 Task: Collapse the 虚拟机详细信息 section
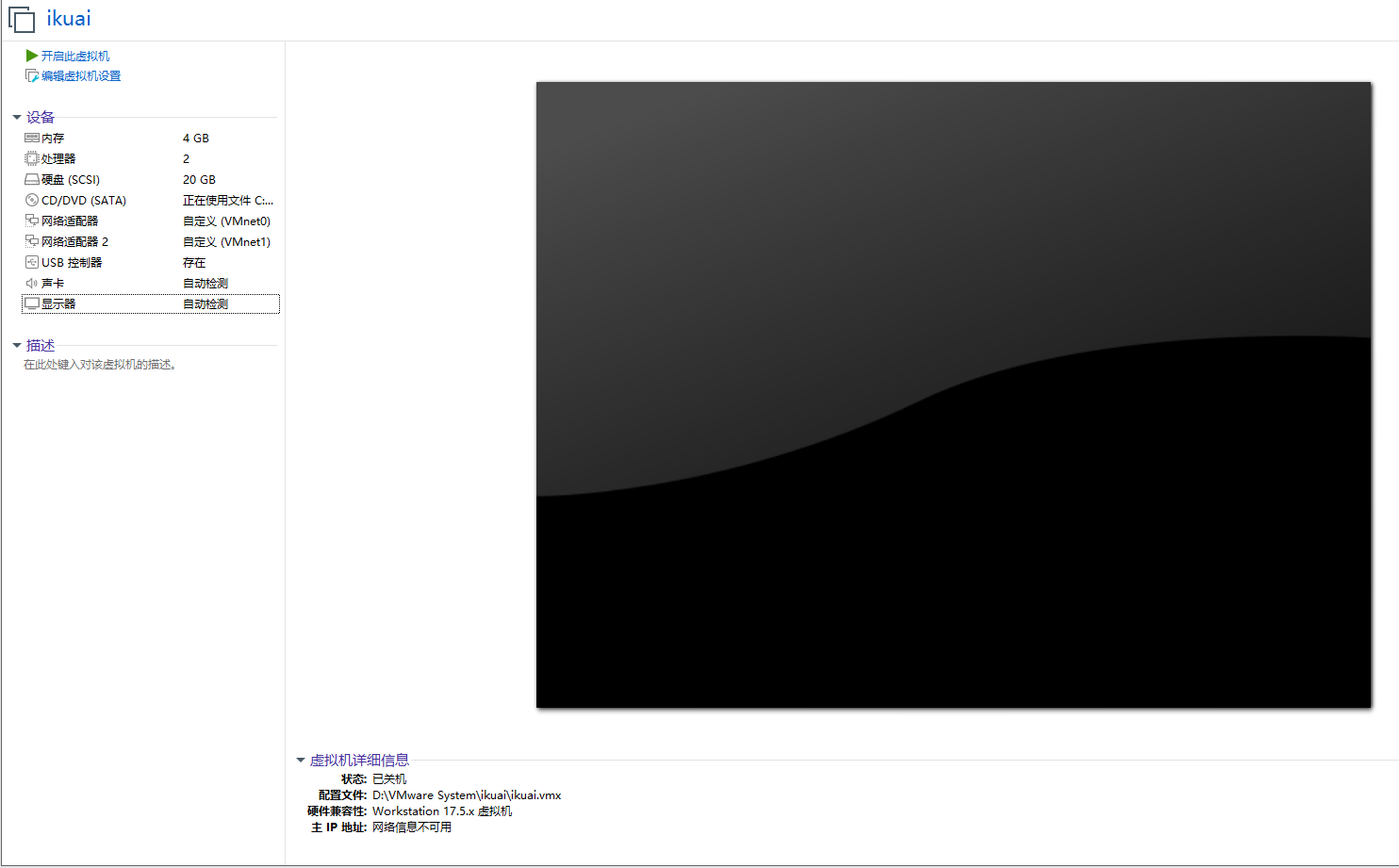click(301, 761)
